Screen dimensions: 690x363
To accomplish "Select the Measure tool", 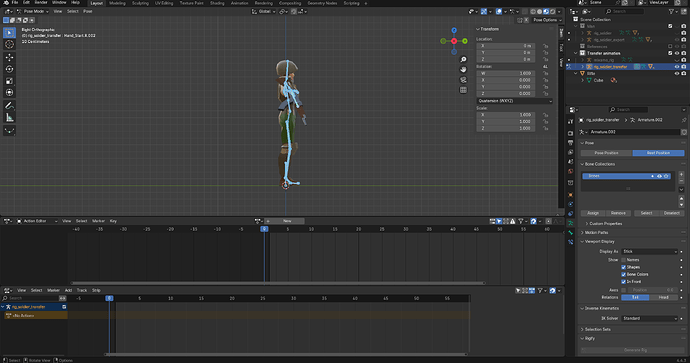I will tap(9, 117).
